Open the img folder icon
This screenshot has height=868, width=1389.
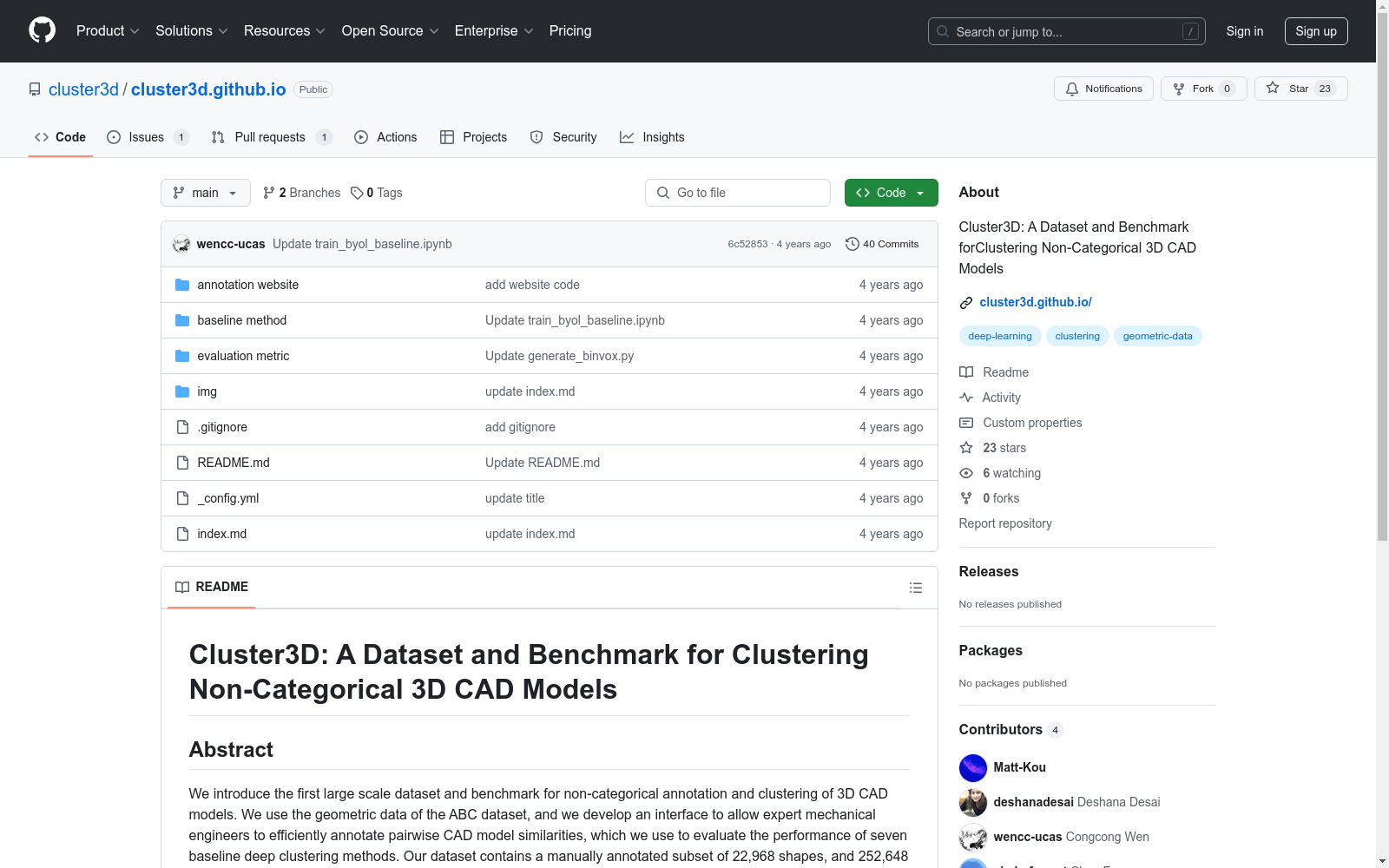(x=182, y=391)
